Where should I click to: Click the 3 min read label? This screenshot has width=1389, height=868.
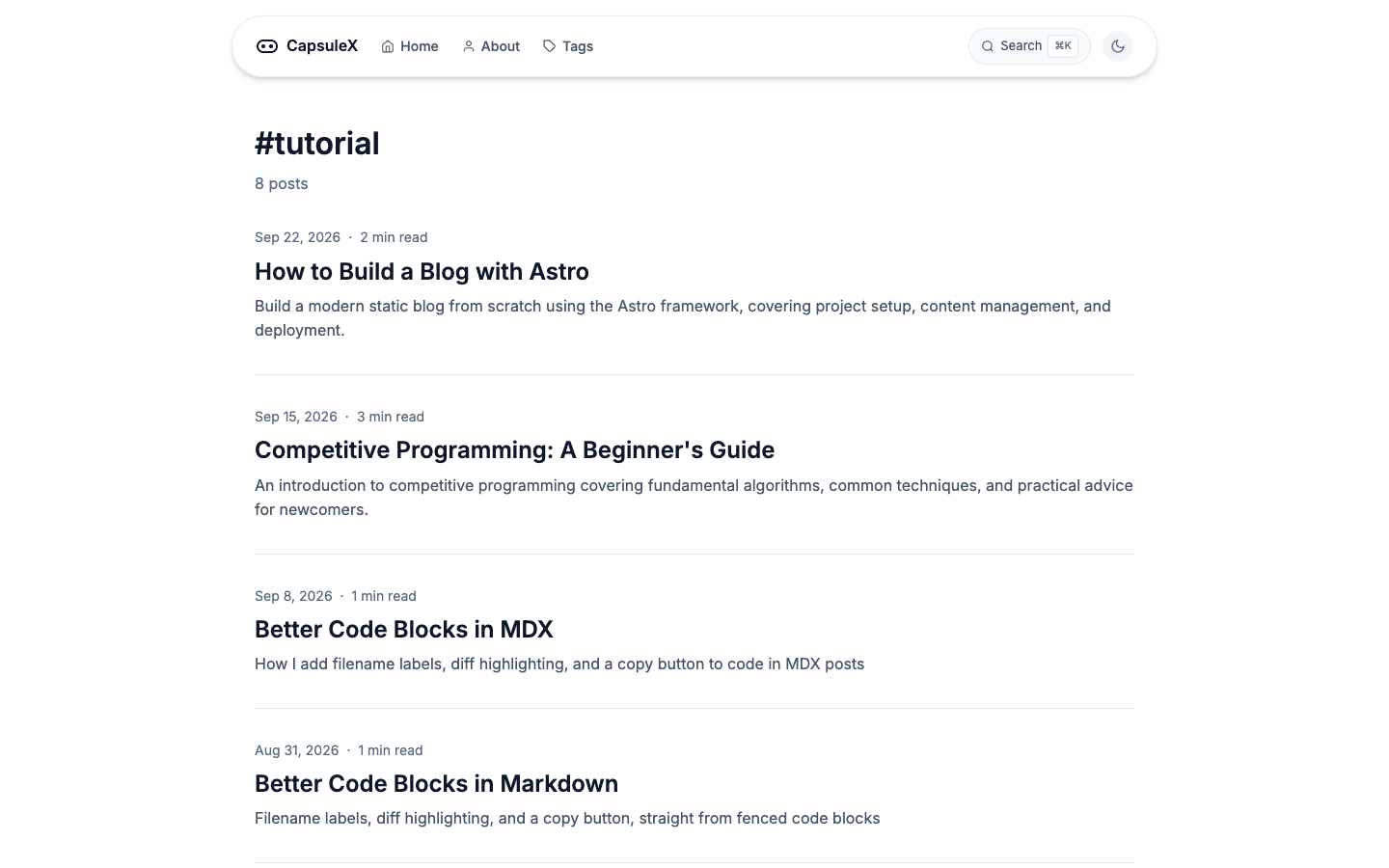tap(391, 417)
